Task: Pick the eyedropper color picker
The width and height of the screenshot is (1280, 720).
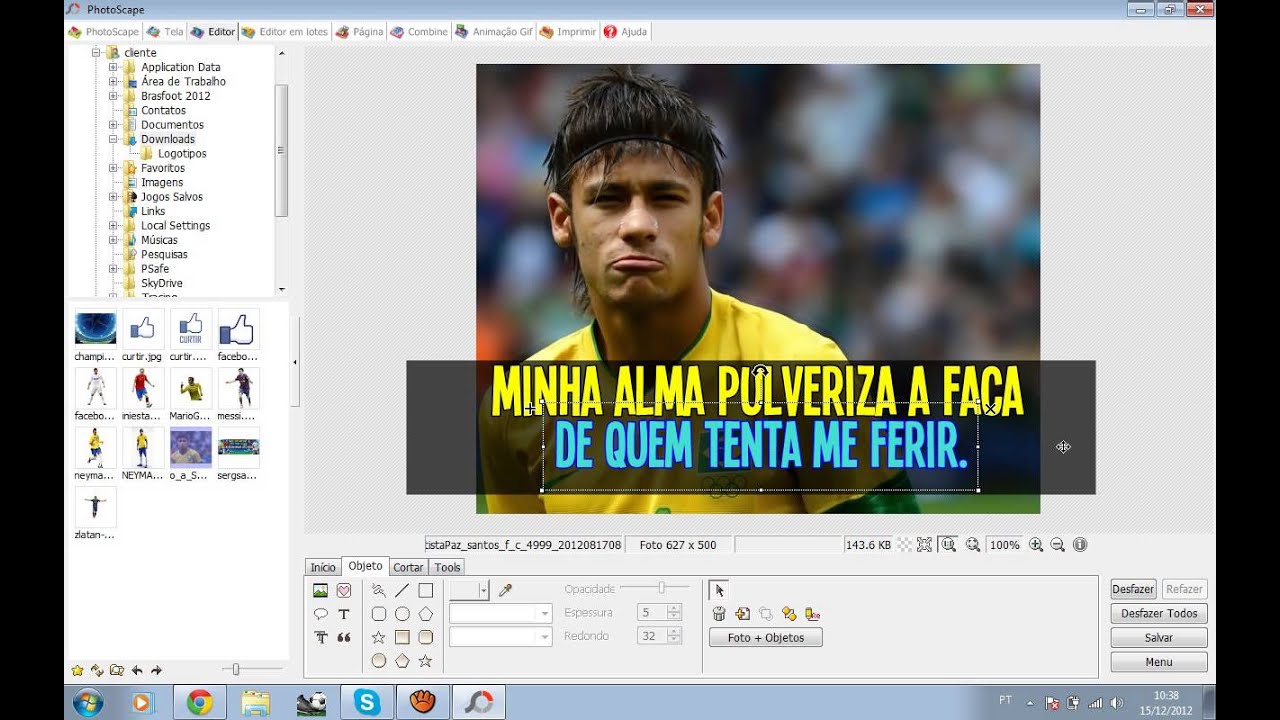Action: 506,590
